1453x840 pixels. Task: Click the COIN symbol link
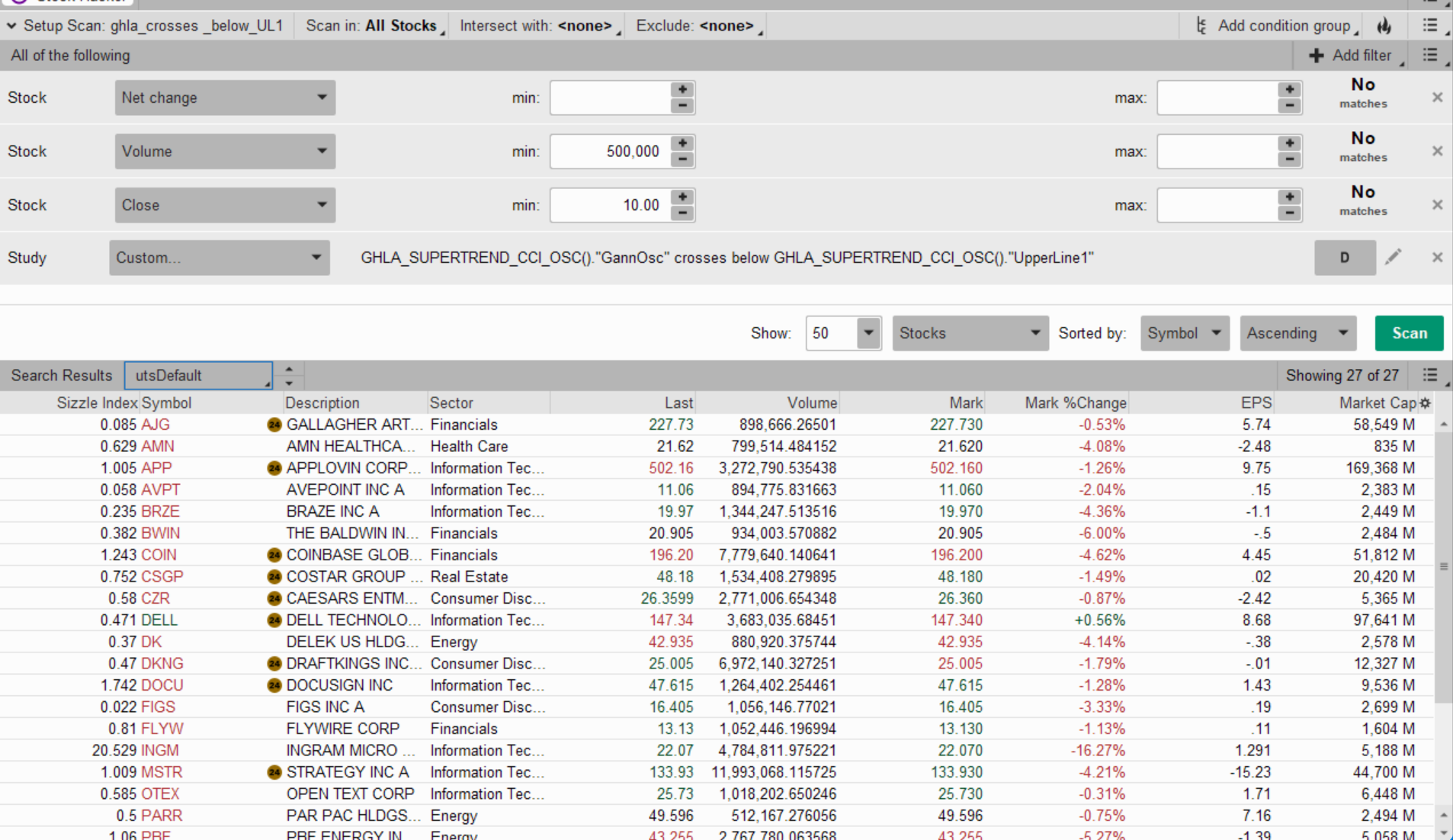[159, 555]
